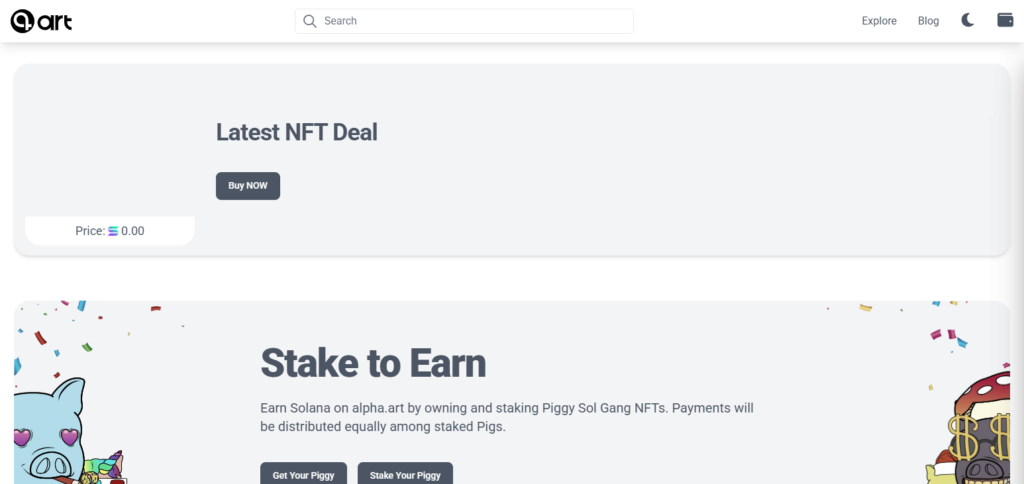Click the Solana icon beside the price

coord(113,231)
